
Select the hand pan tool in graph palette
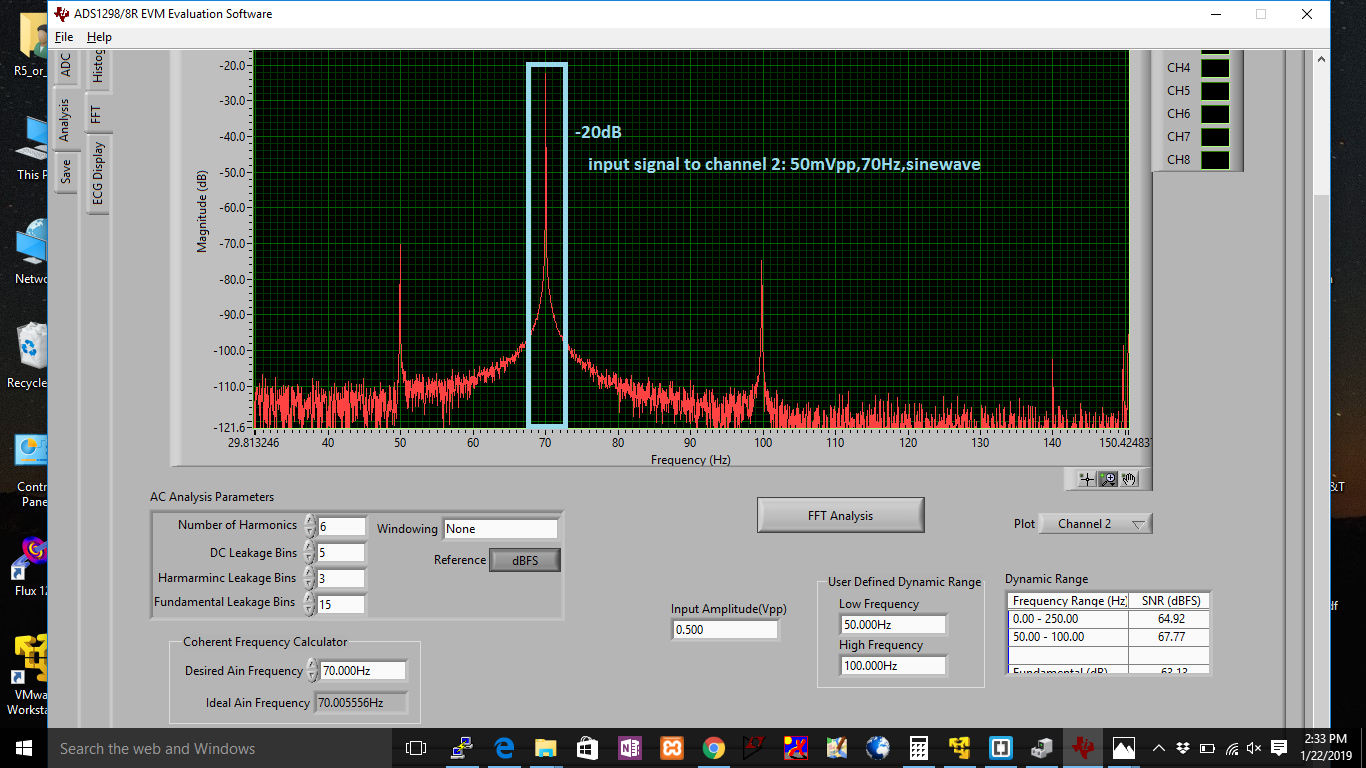(1129, 479)
